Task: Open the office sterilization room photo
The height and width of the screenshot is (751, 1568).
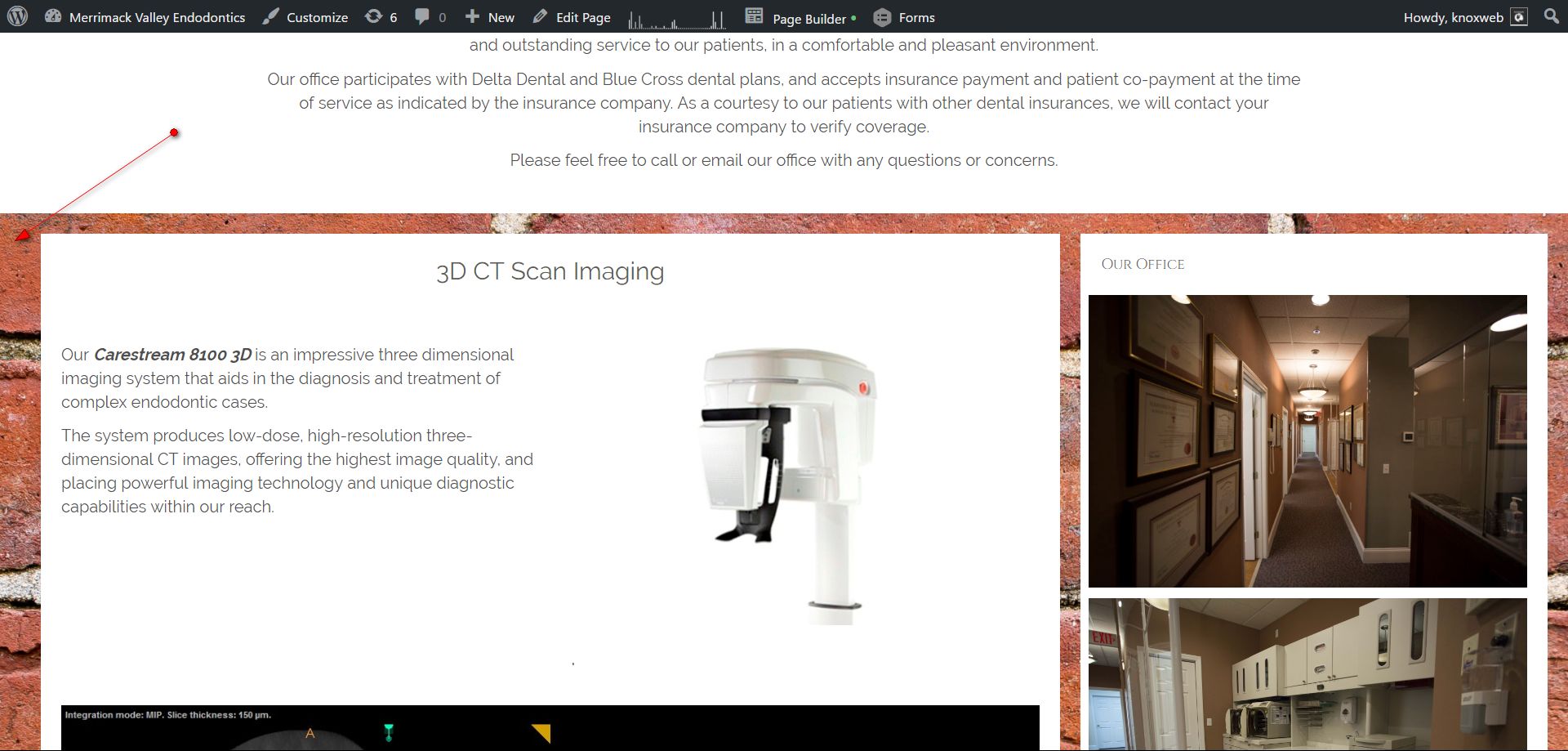Action: tap(1307, 674)
